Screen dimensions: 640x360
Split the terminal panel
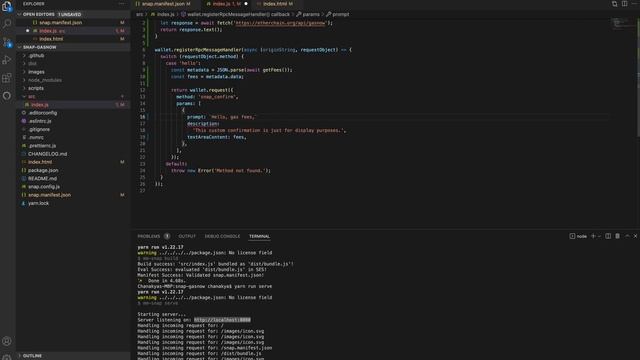click(x=608, y=236)
